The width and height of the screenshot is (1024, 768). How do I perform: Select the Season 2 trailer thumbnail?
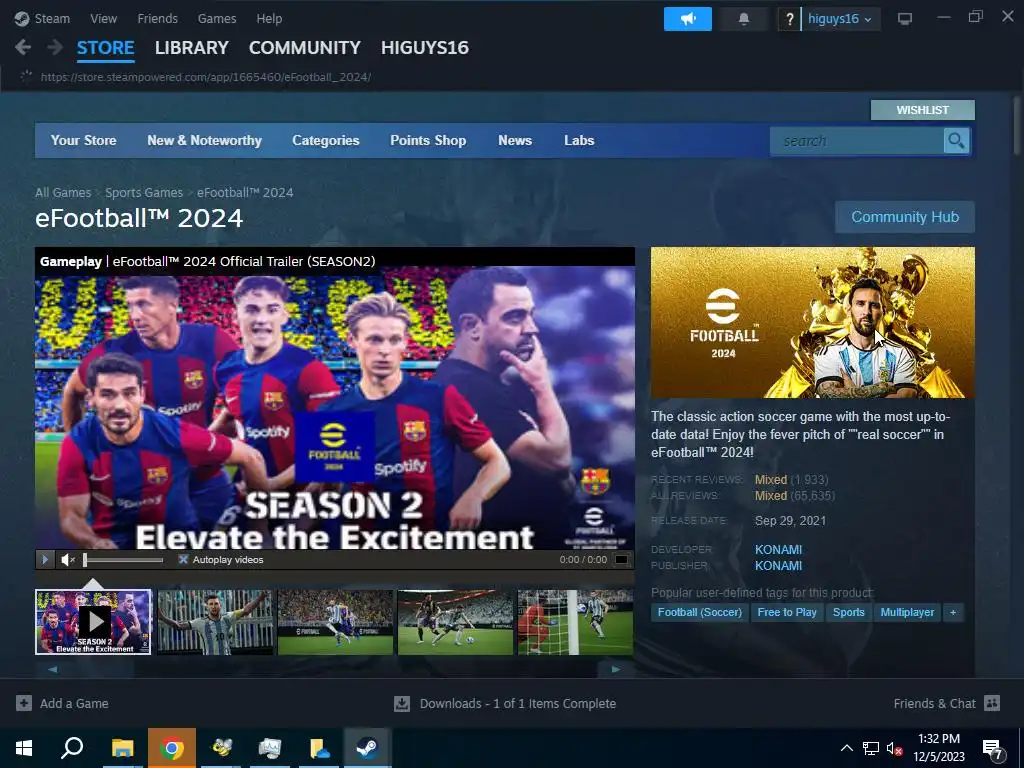pyautogui.click(x=93, y=622)
